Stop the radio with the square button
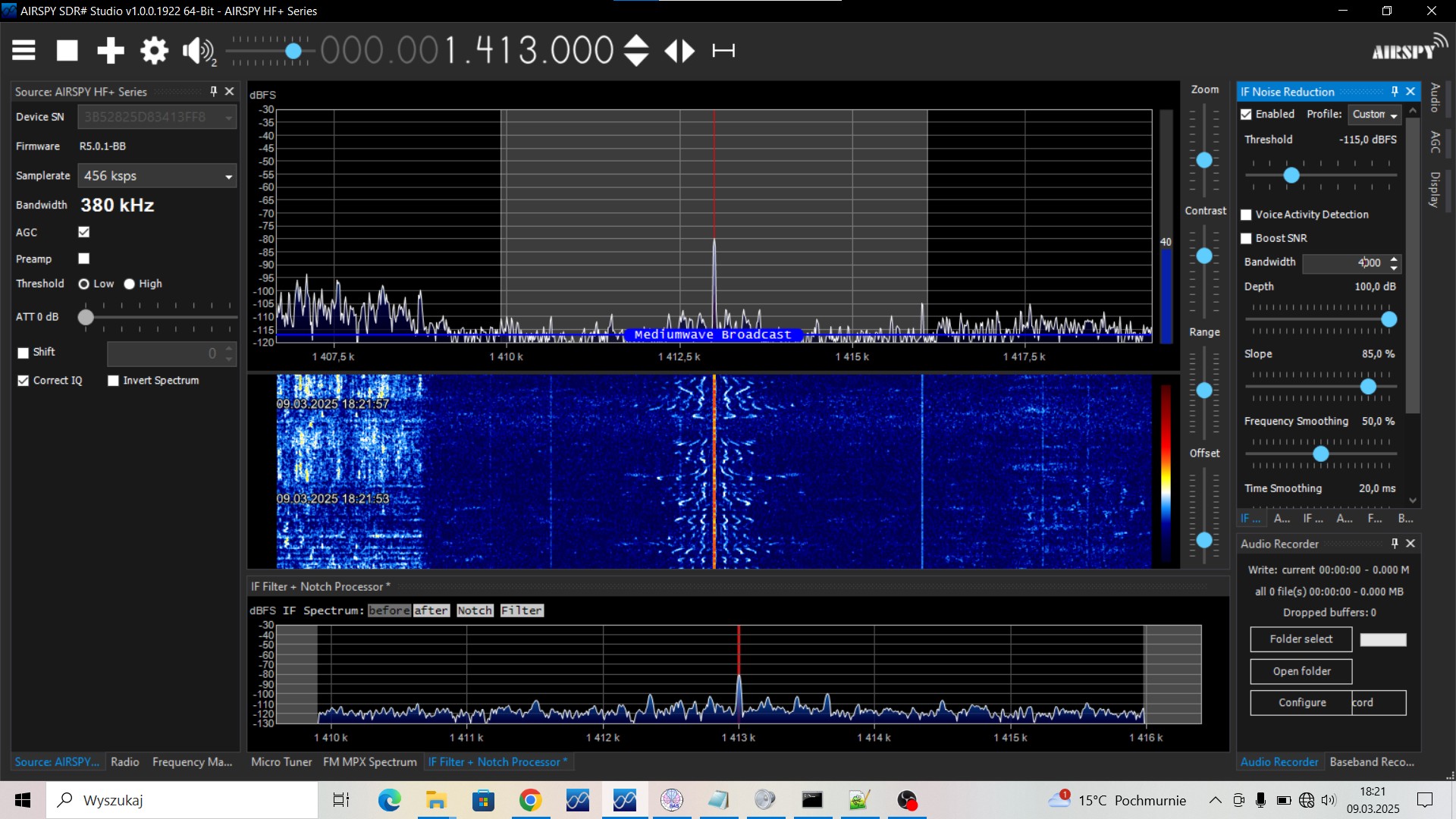This screenshot has height=819, width=1456. 67,51
